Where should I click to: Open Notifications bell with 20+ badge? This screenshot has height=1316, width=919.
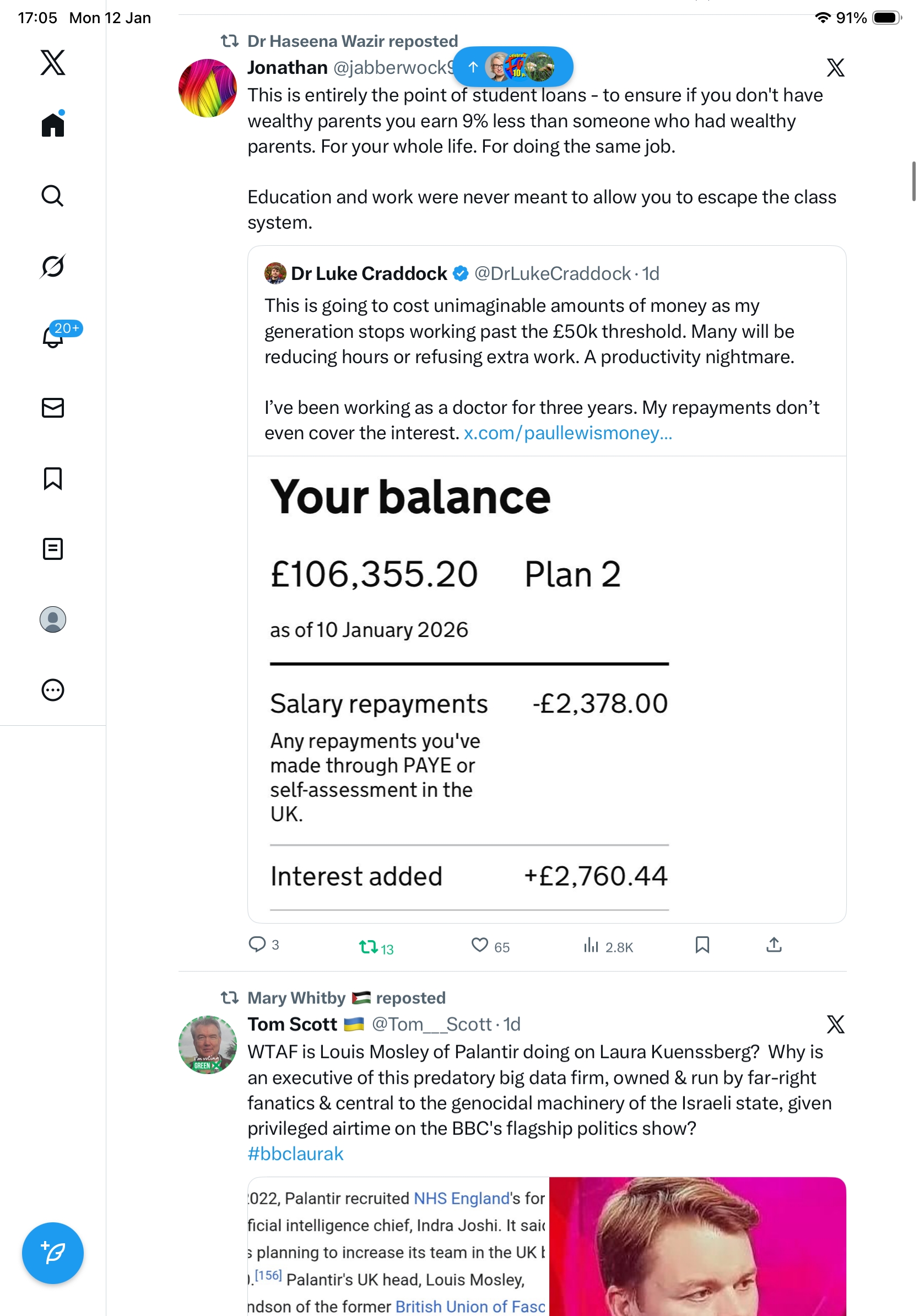[53, 337]
